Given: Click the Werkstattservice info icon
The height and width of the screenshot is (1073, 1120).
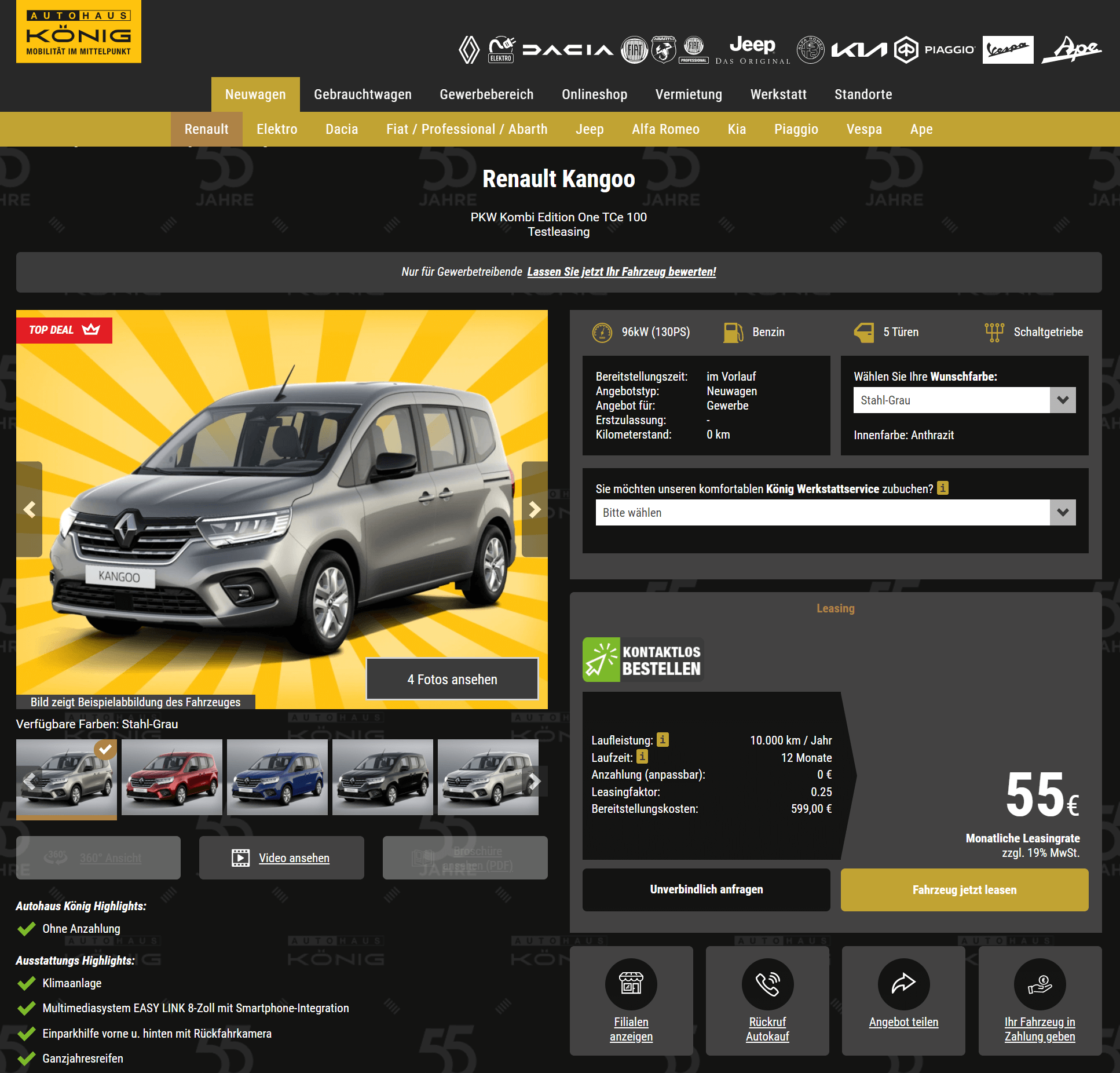Looking at the screenshot, I should (x=943, y=488).
